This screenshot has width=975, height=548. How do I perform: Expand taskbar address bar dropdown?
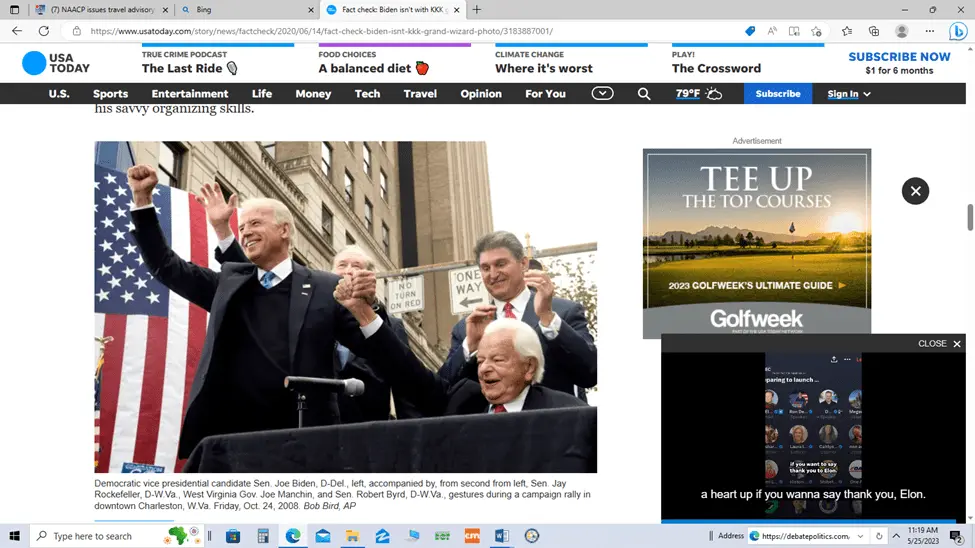(x=861, y=536)
